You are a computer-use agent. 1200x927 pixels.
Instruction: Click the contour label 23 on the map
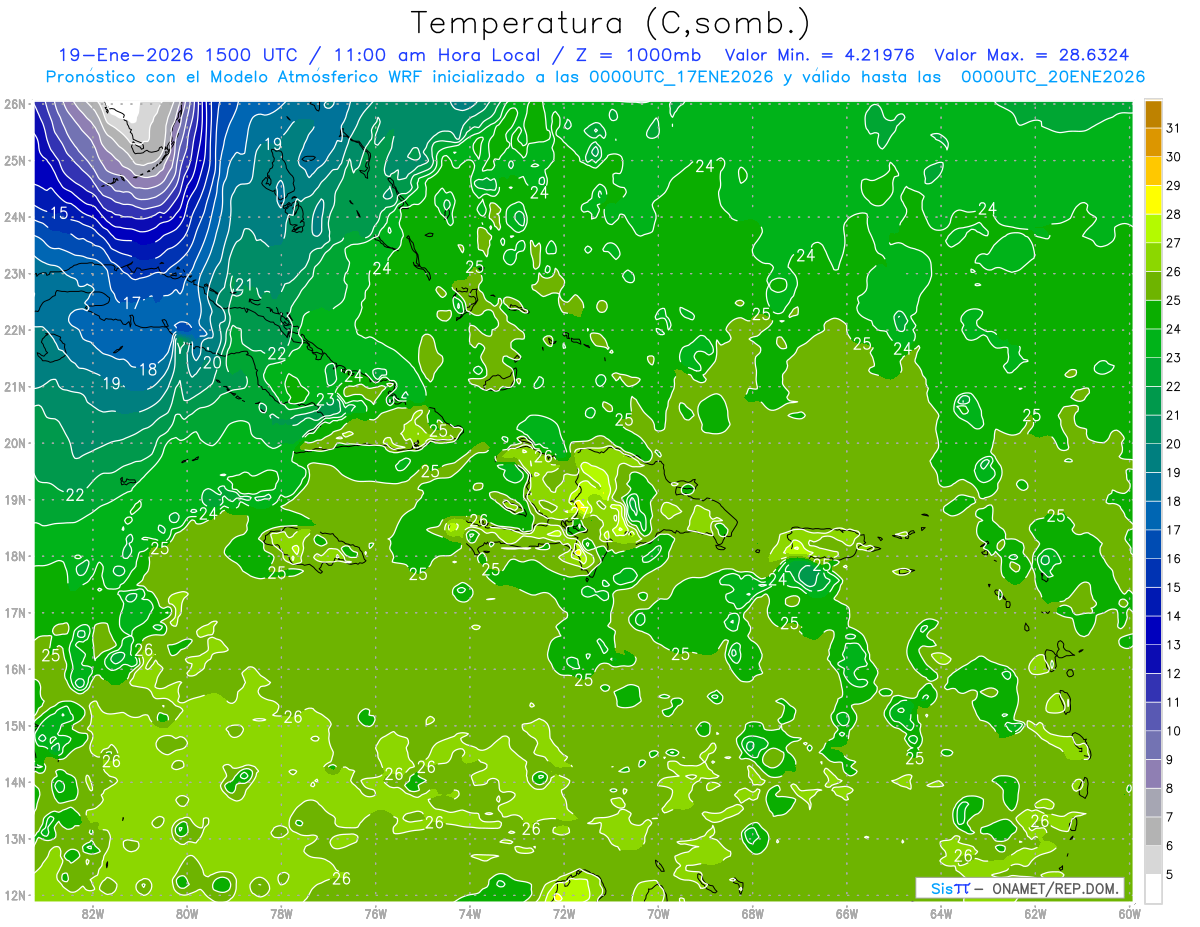[x=326, y=400]
